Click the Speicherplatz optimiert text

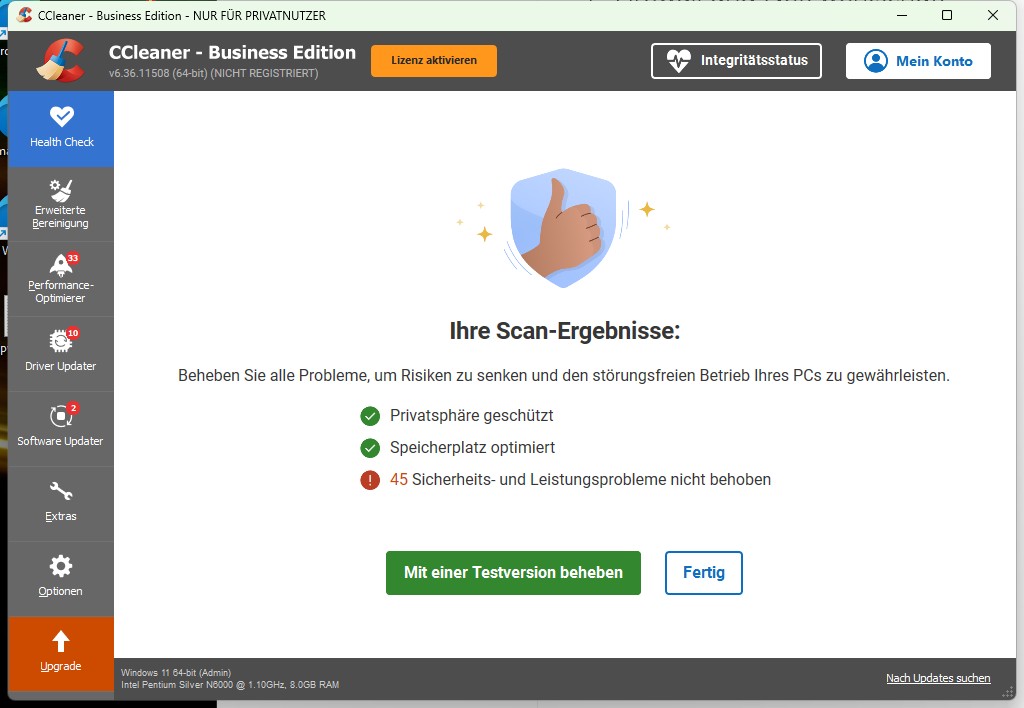point(472,447)
